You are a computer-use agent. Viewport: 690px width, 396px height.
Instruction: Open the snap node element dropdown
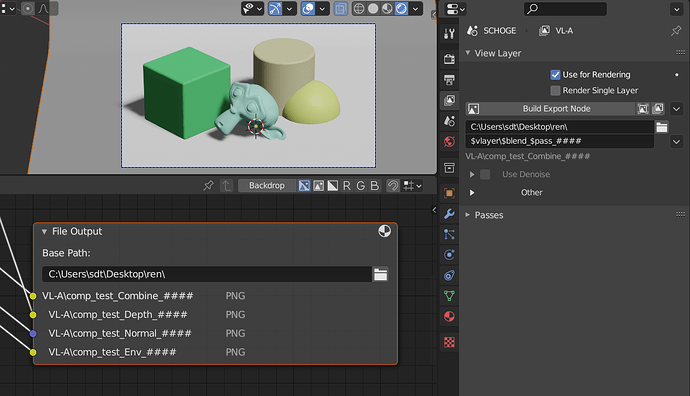[413, 186]
